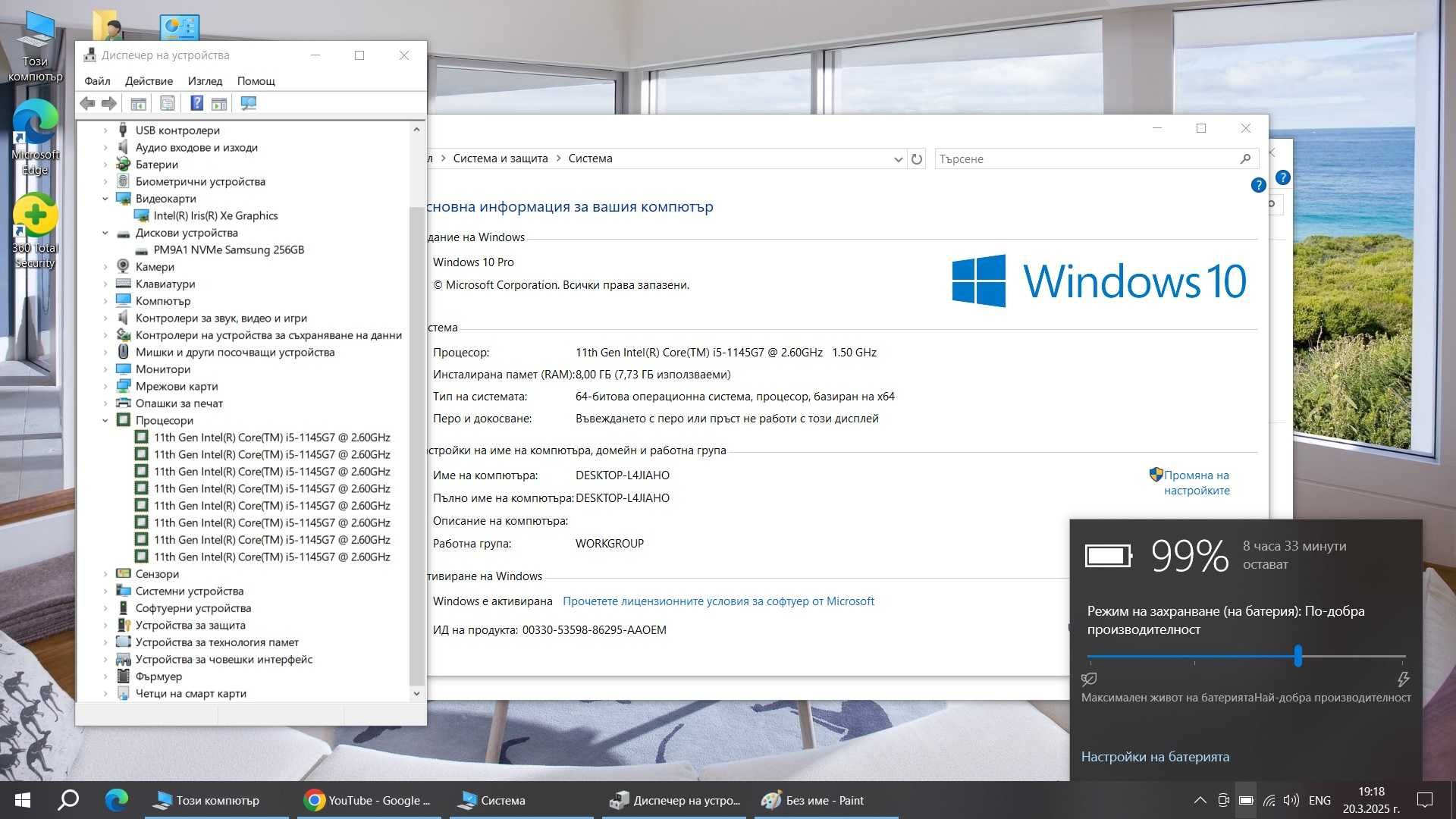Click ENG language indicator in taskbar
The height and width of the screenshot is (819, 1456).
(1319, 800)
